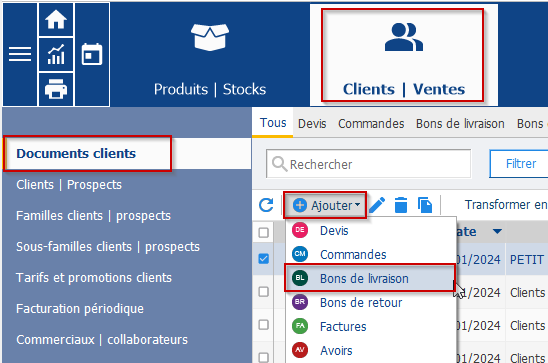Open the home icon
The height and width of the screenshot is (363, 548).
(56, 19)
